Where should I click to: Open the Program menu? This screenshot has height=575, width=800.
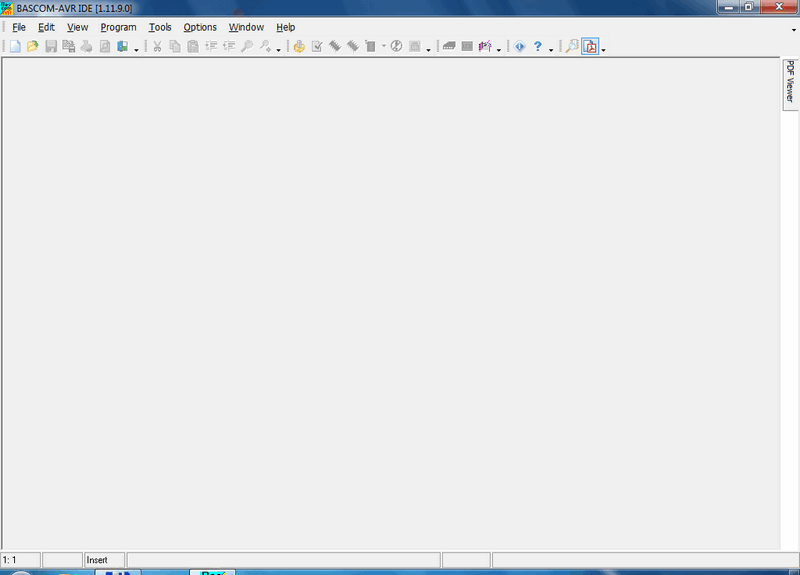tap(118, 28)
